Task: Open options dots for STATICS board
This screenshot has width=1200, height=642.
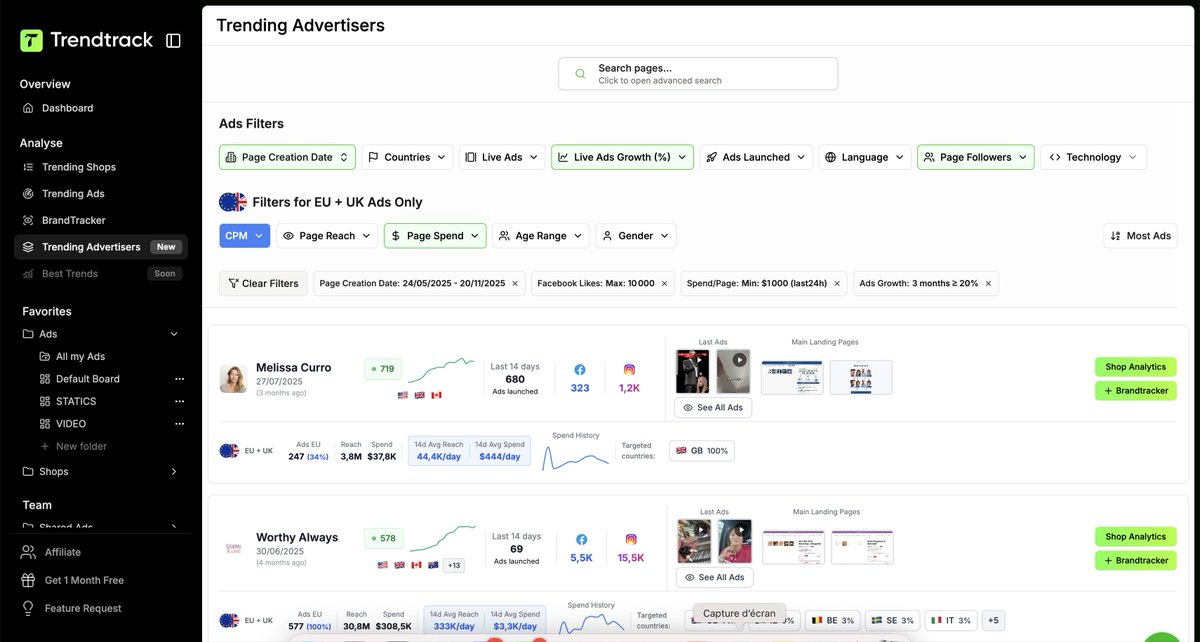Action: coord(180,401)
